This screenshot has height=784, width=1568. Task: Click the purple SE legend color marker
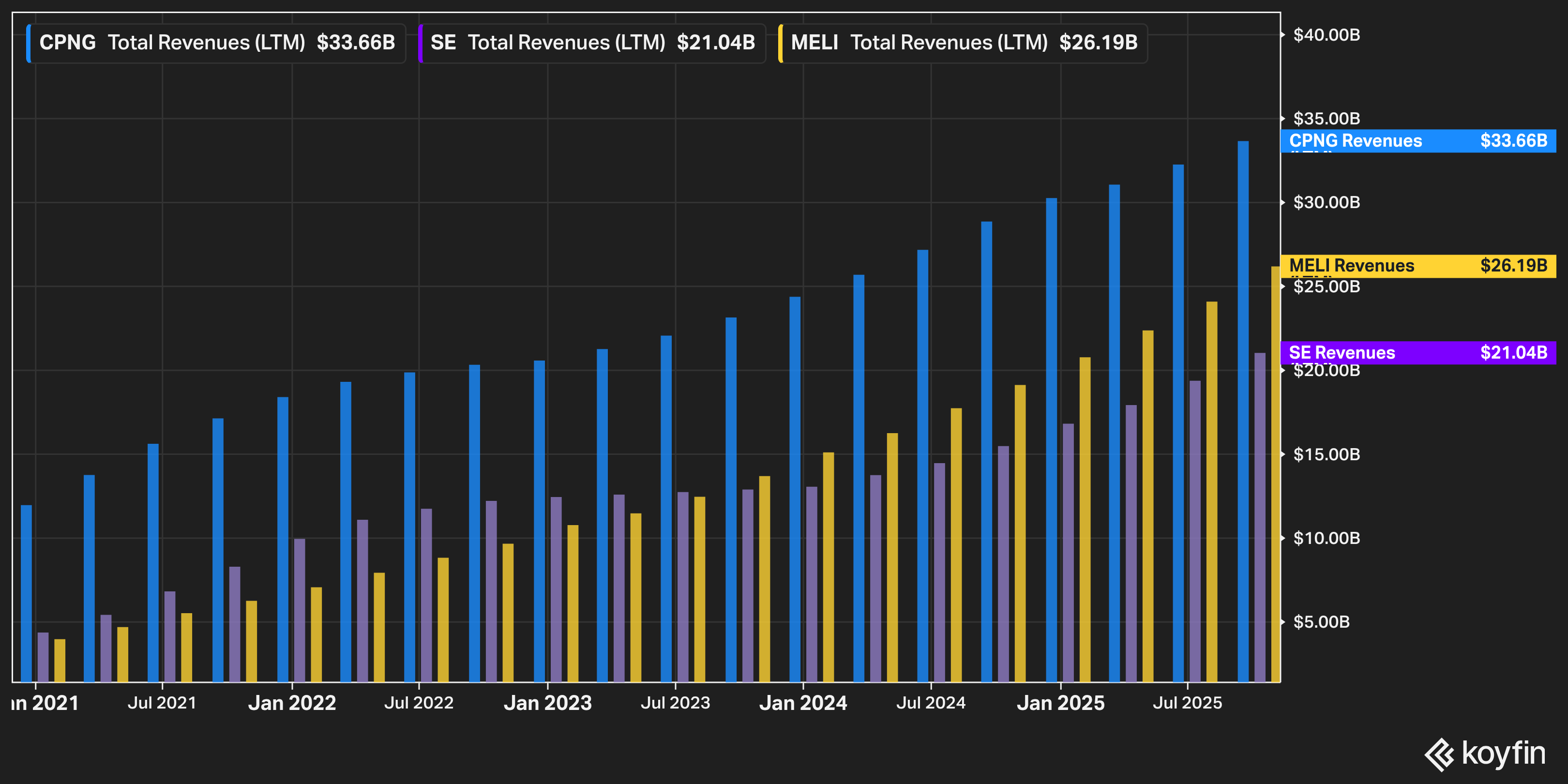click(421, 43)
